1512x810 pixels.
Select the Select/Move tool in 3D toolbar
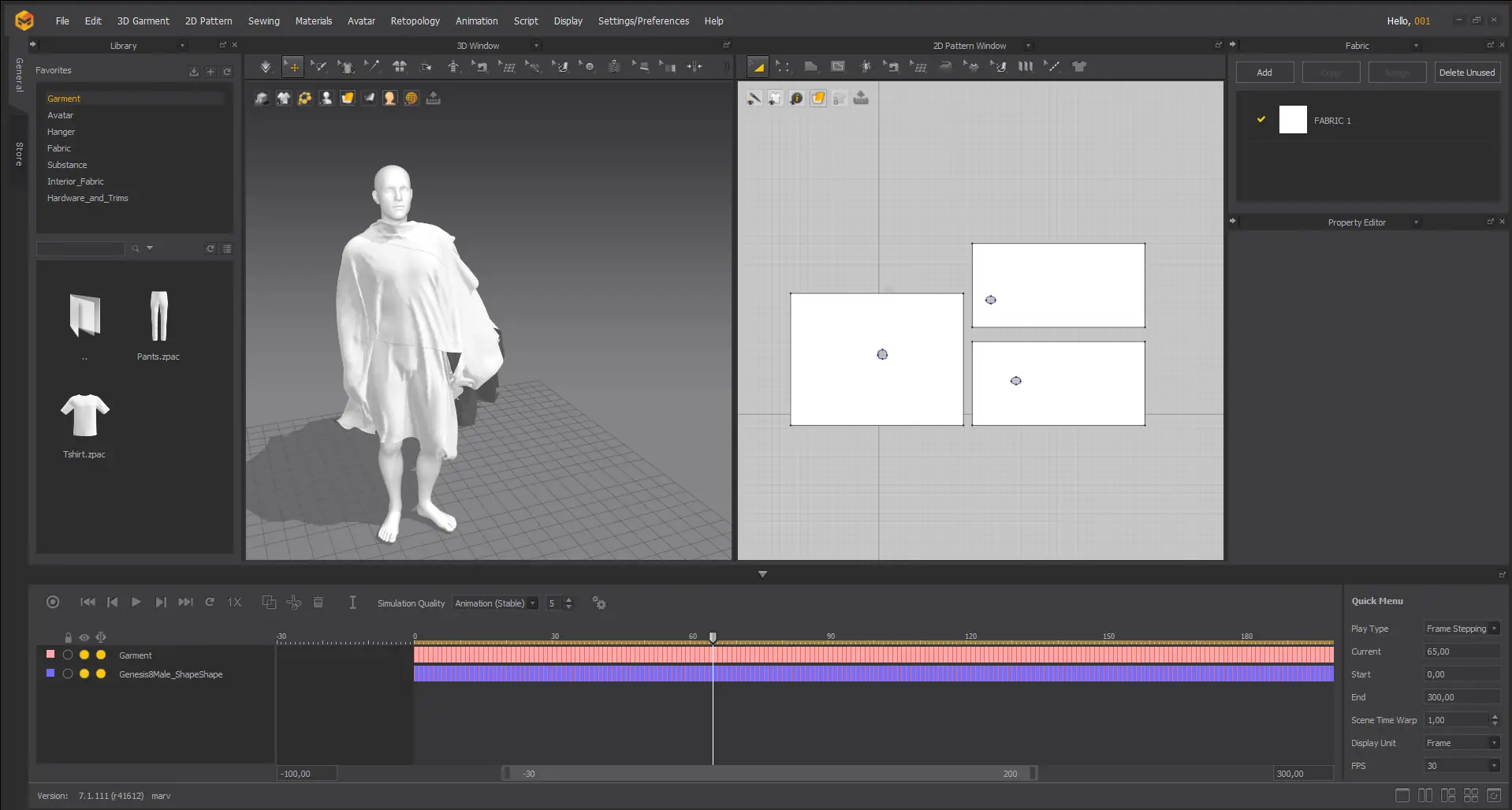292,67
